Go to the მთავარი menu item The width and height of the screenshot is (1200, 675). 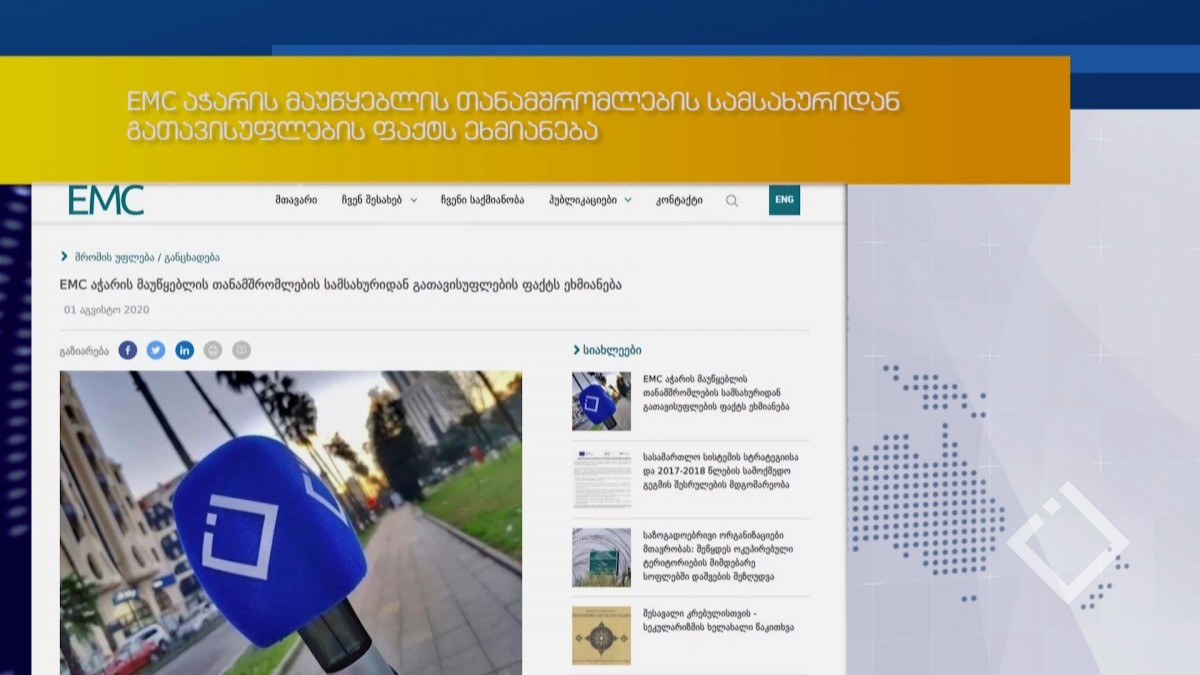point(296,200)
